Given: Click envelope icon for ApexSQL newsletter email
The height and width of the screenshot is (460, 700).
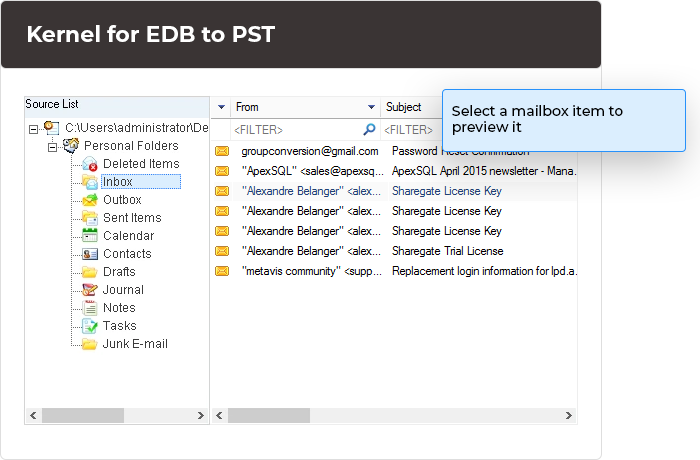Looking at the screenshot, I should [x=222, y=171].
